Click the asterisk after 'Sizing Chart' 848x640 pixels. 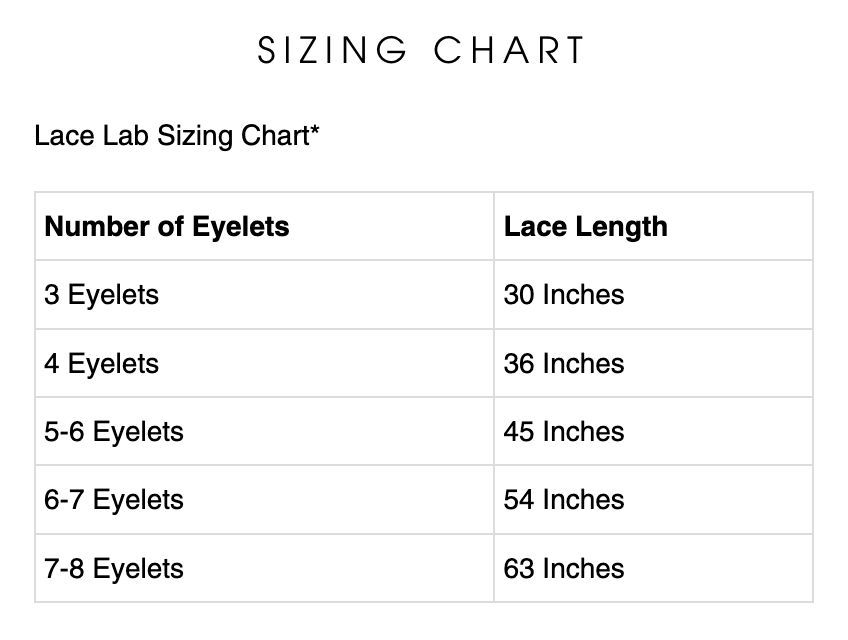point(315,132)
